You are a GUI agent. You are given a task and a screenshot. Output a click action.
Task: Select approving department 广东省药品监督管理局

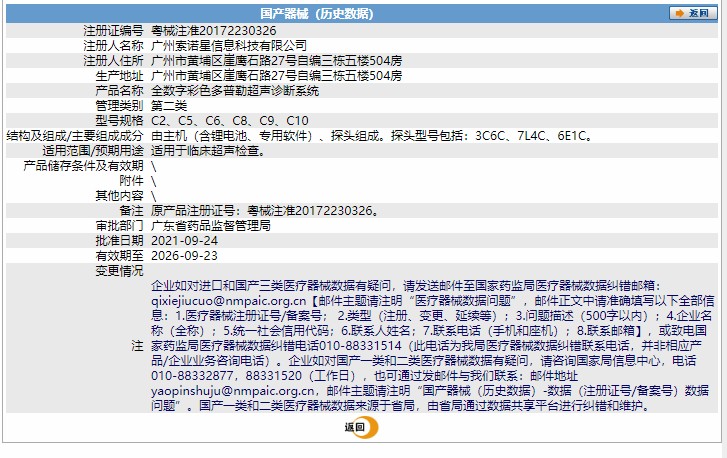[211, 226]
